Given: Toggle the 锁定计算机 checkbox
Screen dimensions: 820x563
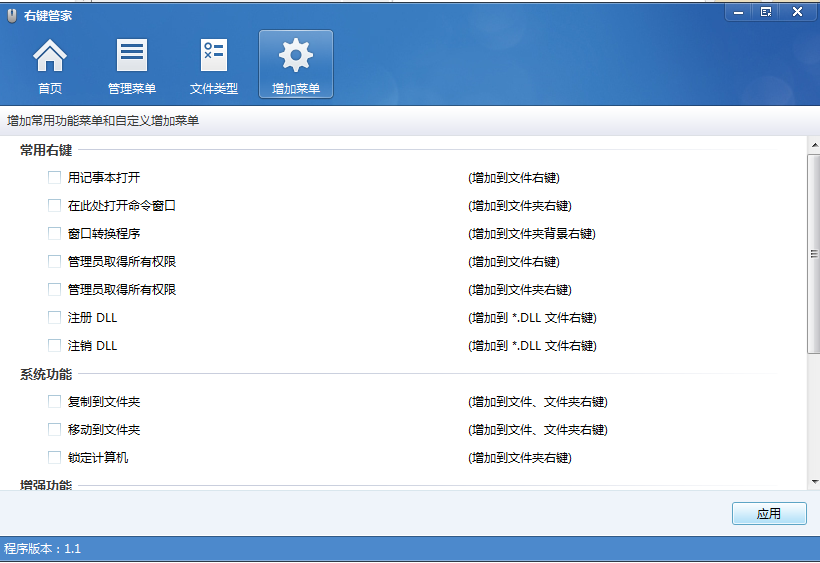Looking at the screenshot, I should coord(55,458).
